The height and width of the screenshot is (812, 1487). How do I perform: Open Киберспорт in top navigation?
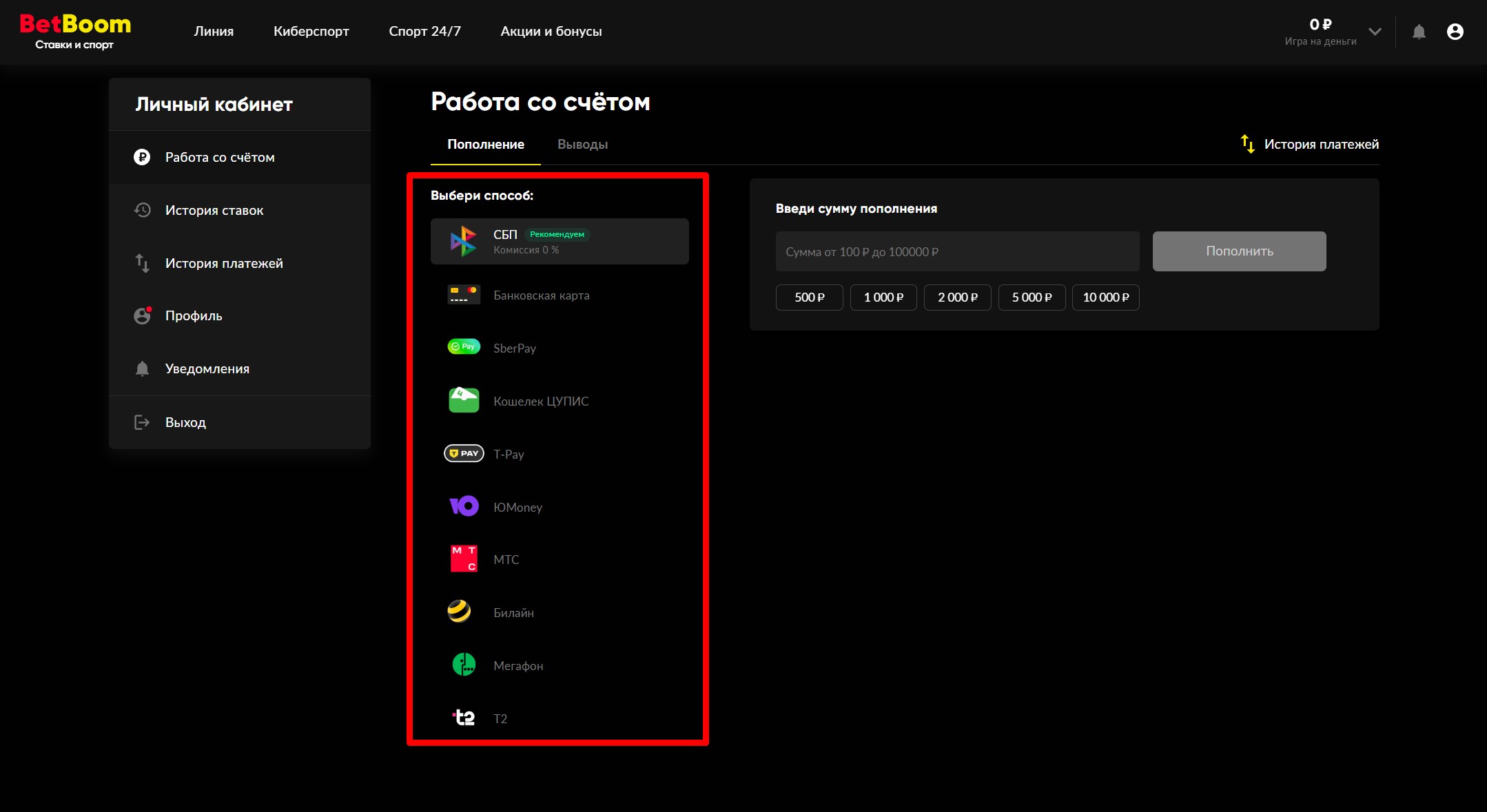click(311, 32)
